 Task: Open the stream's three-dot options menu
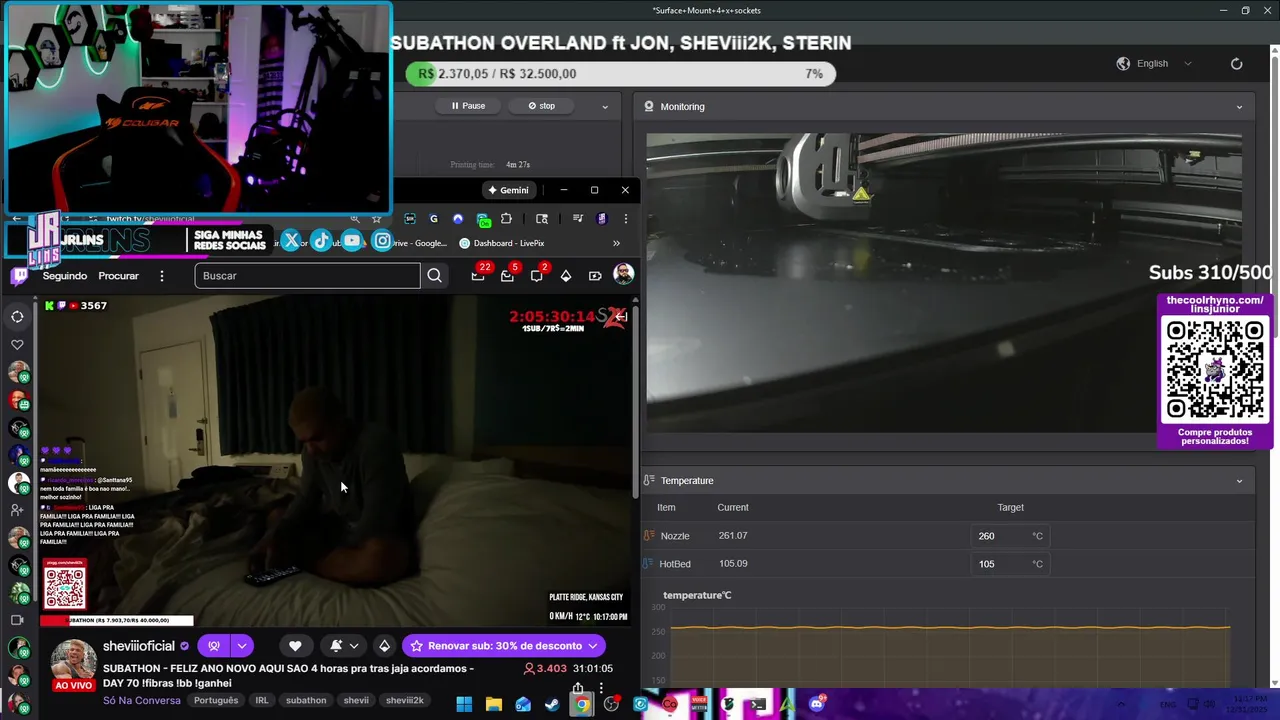[601, 688]
